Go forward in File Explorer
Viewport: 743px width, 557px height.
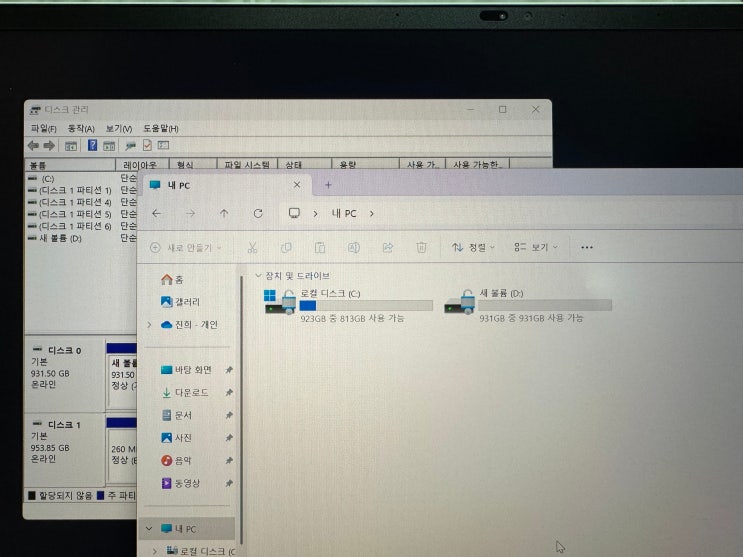[190, 214]
